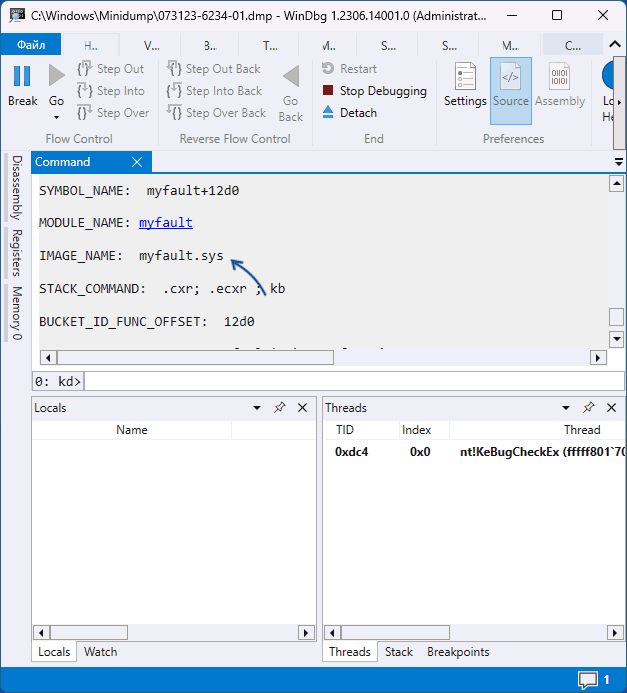Click the TID column header
This screenshot has width=627, height=693.
point(345,430)
